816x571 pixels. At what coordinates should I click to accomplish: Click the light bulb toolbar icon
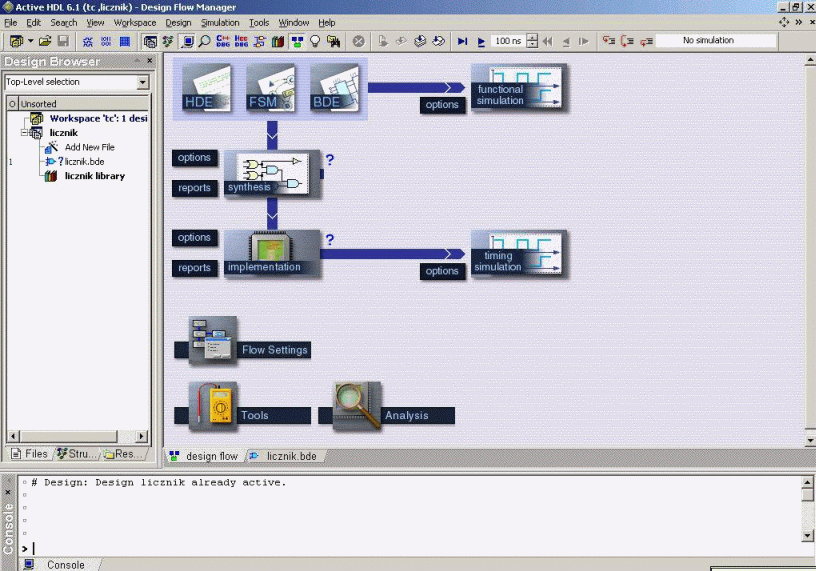tap(315, 41)
